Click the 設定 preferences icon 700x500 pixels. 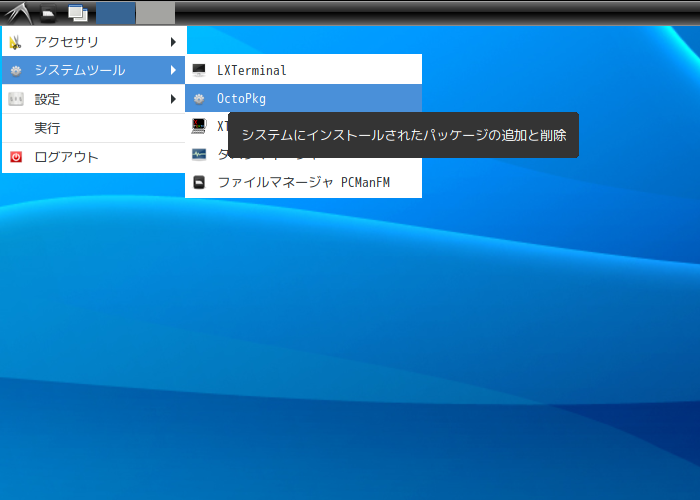click(x=16, y=99)
